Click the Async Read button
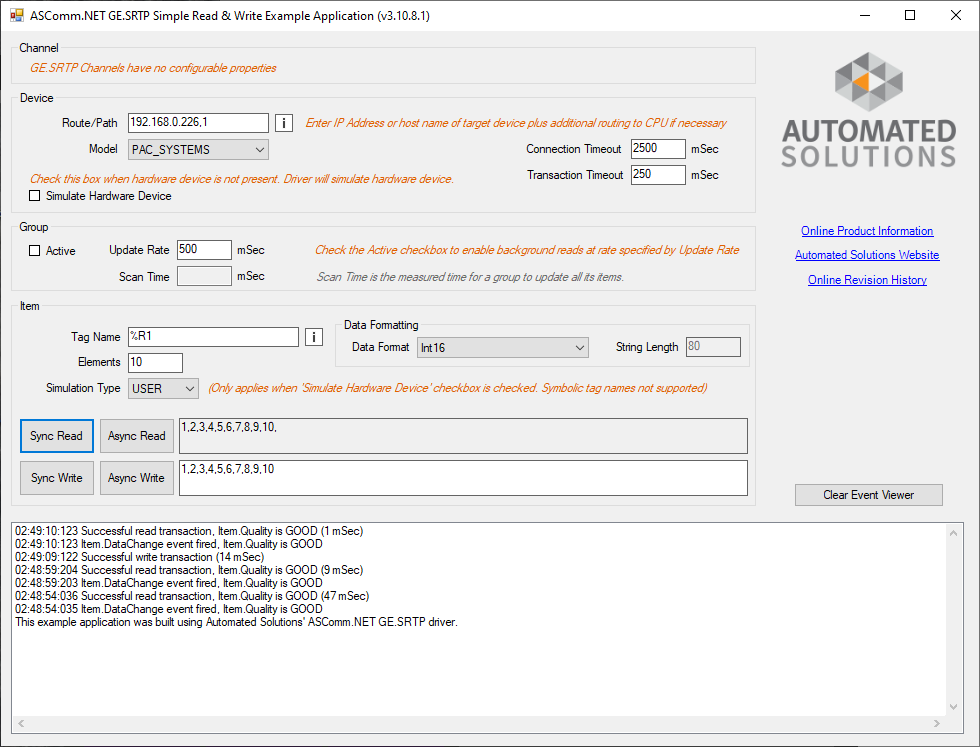The image size is (980, 747). point(137,436)
